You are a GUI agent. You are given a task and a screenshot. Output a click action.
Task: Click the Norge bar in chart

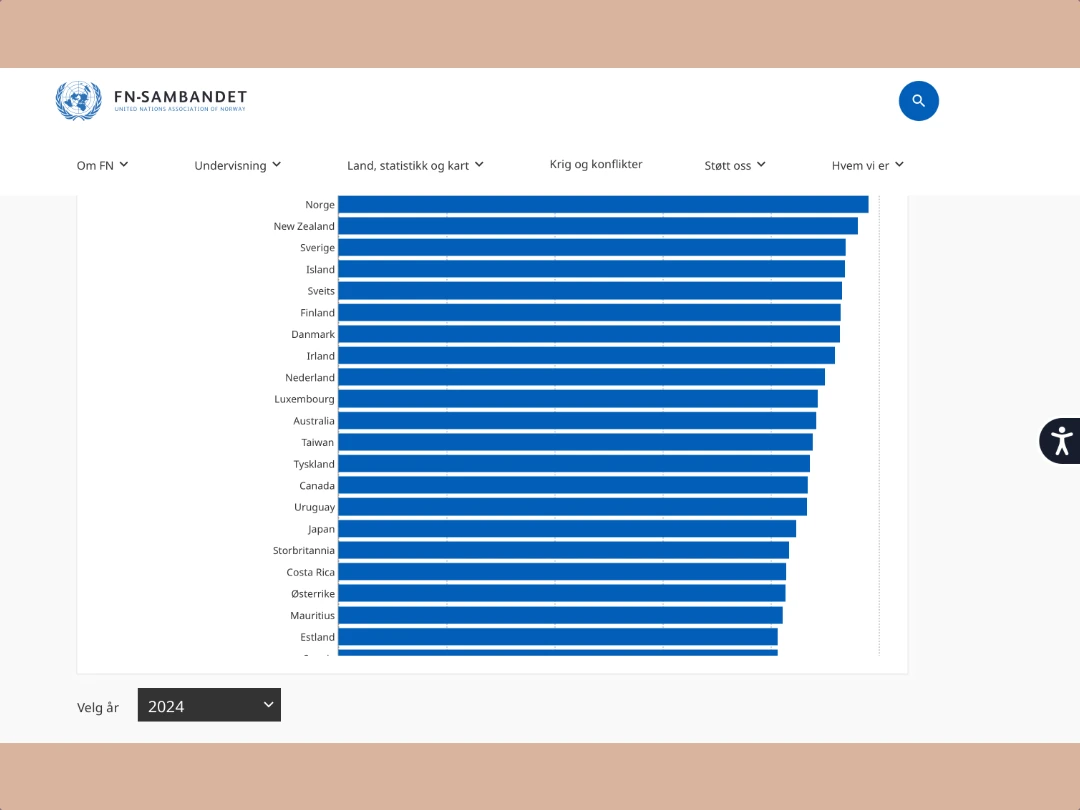pos(603,205)
